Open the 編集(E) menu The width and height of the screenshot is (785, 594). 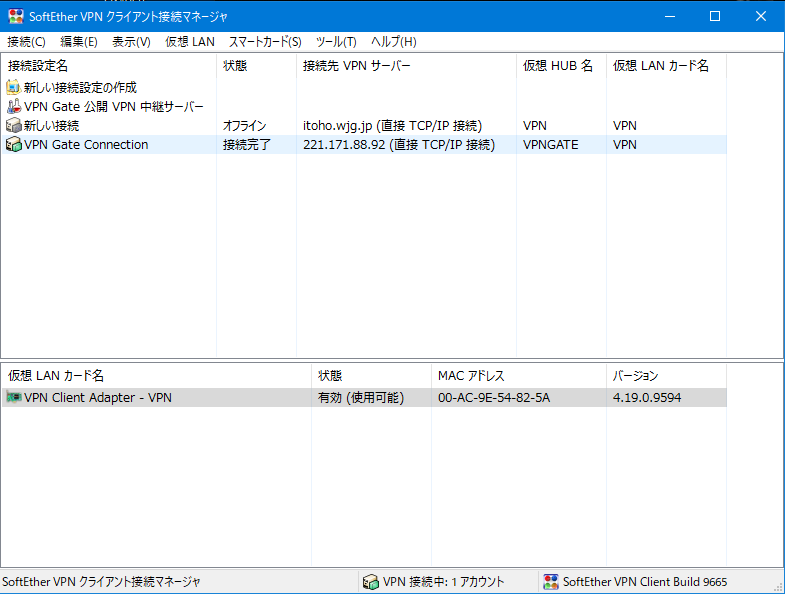pos(79,42)
